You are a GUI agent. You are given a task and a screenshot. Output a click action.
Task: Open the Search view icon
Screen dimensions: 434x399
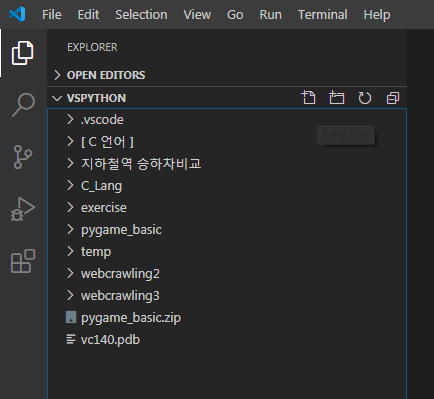pos(23,105)
